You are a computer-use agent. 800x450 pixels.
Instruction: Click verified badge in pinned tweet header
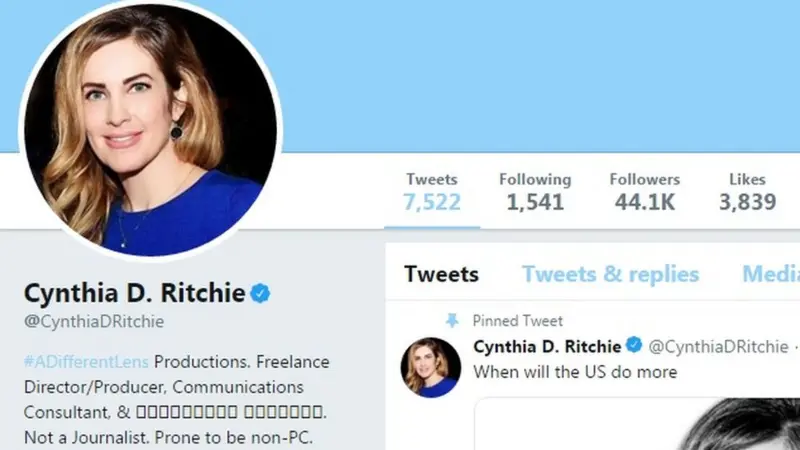[x=634, y=345]
